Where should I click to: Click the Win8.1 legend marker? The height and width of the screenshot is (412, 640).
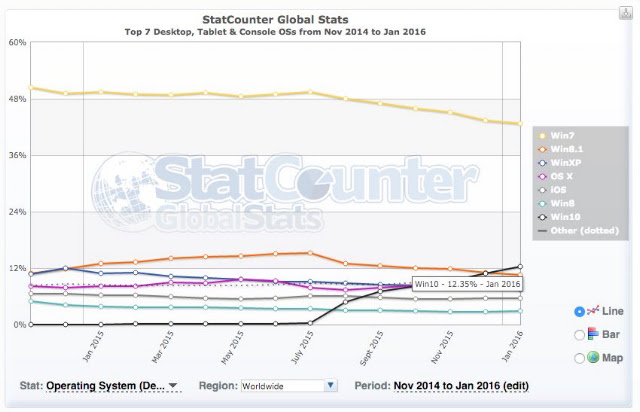(x=542, y=149)
